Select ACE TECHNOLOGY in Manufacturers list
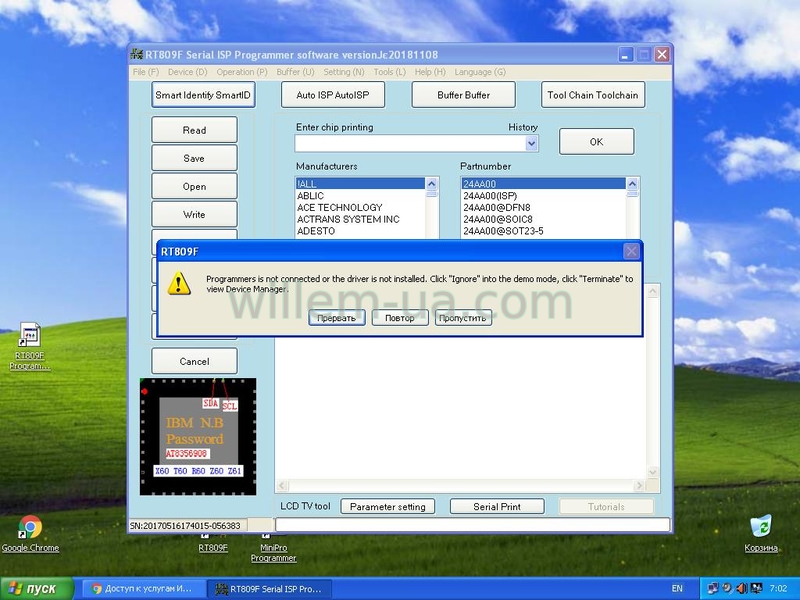 pos(340,208)
